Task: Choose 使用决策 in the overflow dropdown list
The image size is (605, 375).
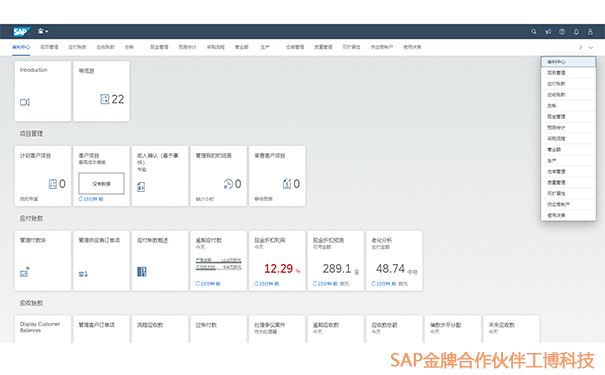Action: (x=568, y=216)
